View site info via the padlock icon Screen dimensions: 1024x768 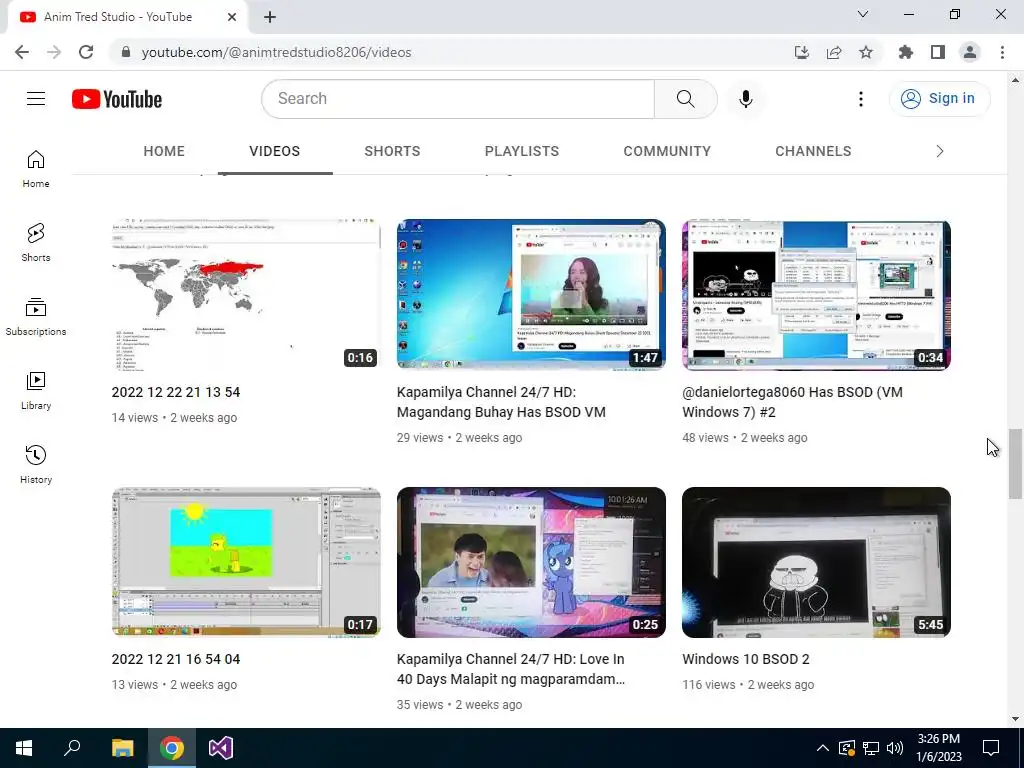click(x=126, y=52)
